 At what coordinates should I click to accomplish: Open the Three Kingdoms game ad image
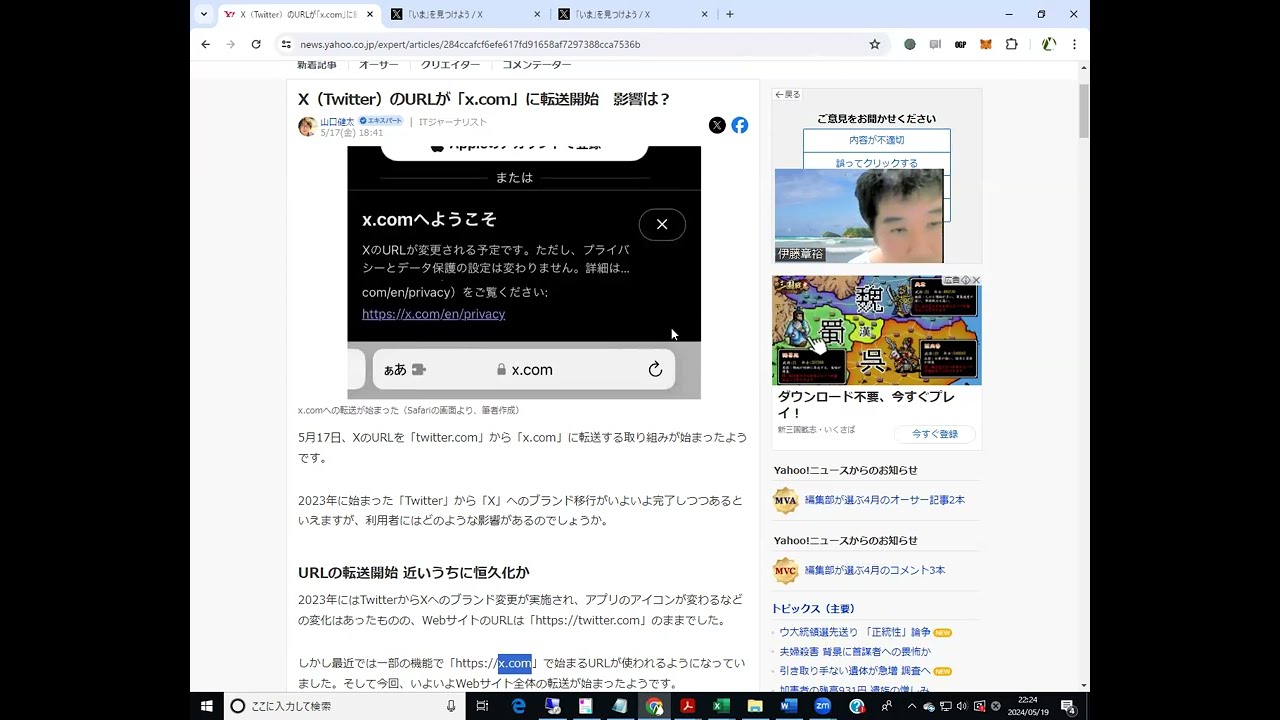[x=877, y=330]
